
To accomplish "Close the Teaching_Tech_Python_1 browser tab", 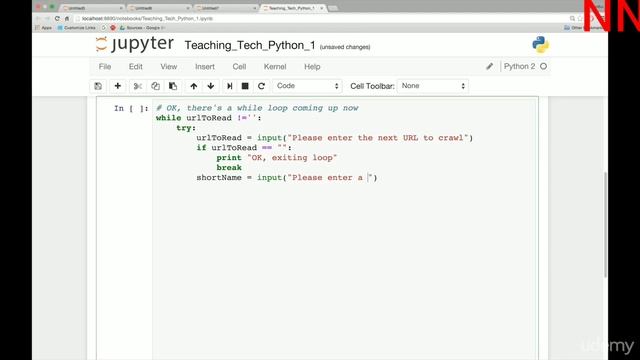I will coord(322,8).
